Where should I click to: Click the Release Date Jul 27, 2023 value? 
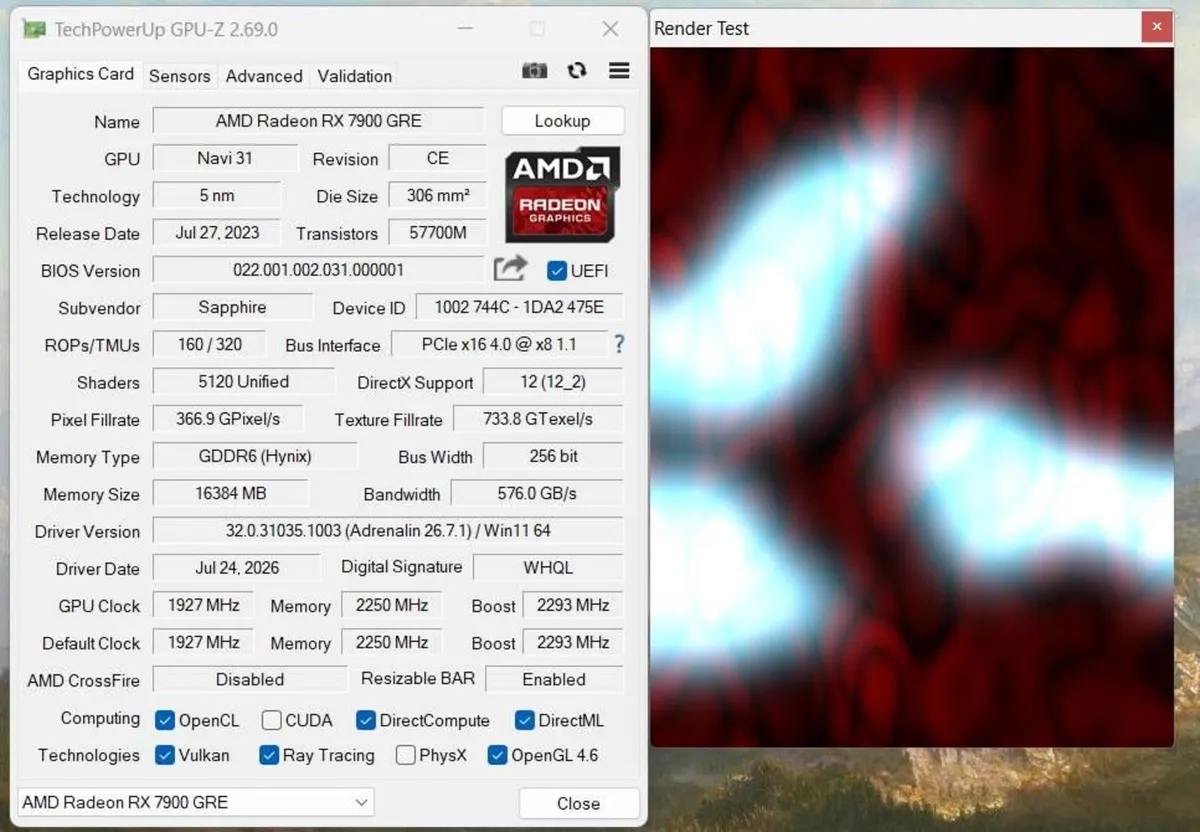[217, 233]
